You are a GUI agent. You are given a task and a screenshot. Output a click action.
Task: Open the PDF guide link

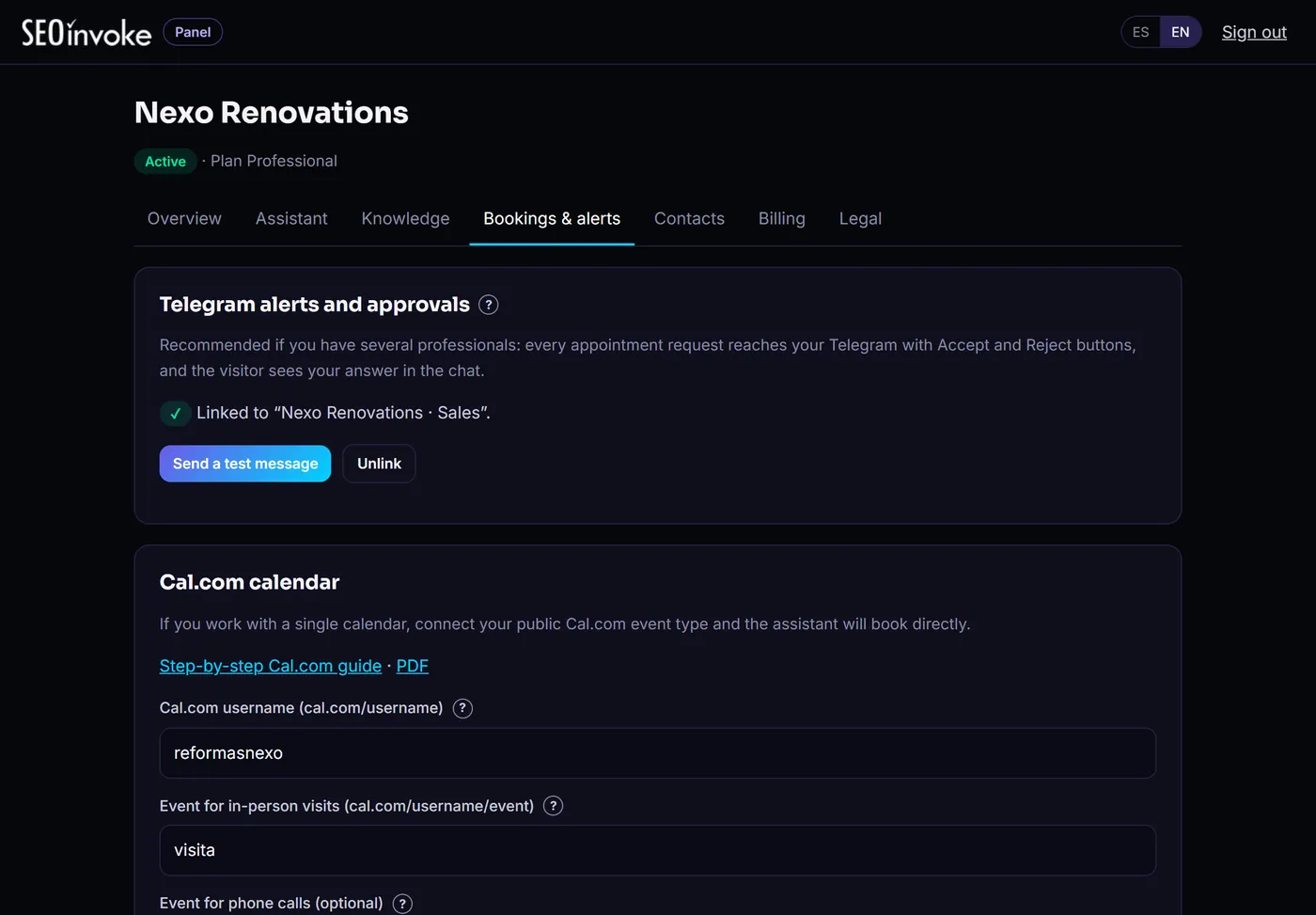[x=413, y=666]
